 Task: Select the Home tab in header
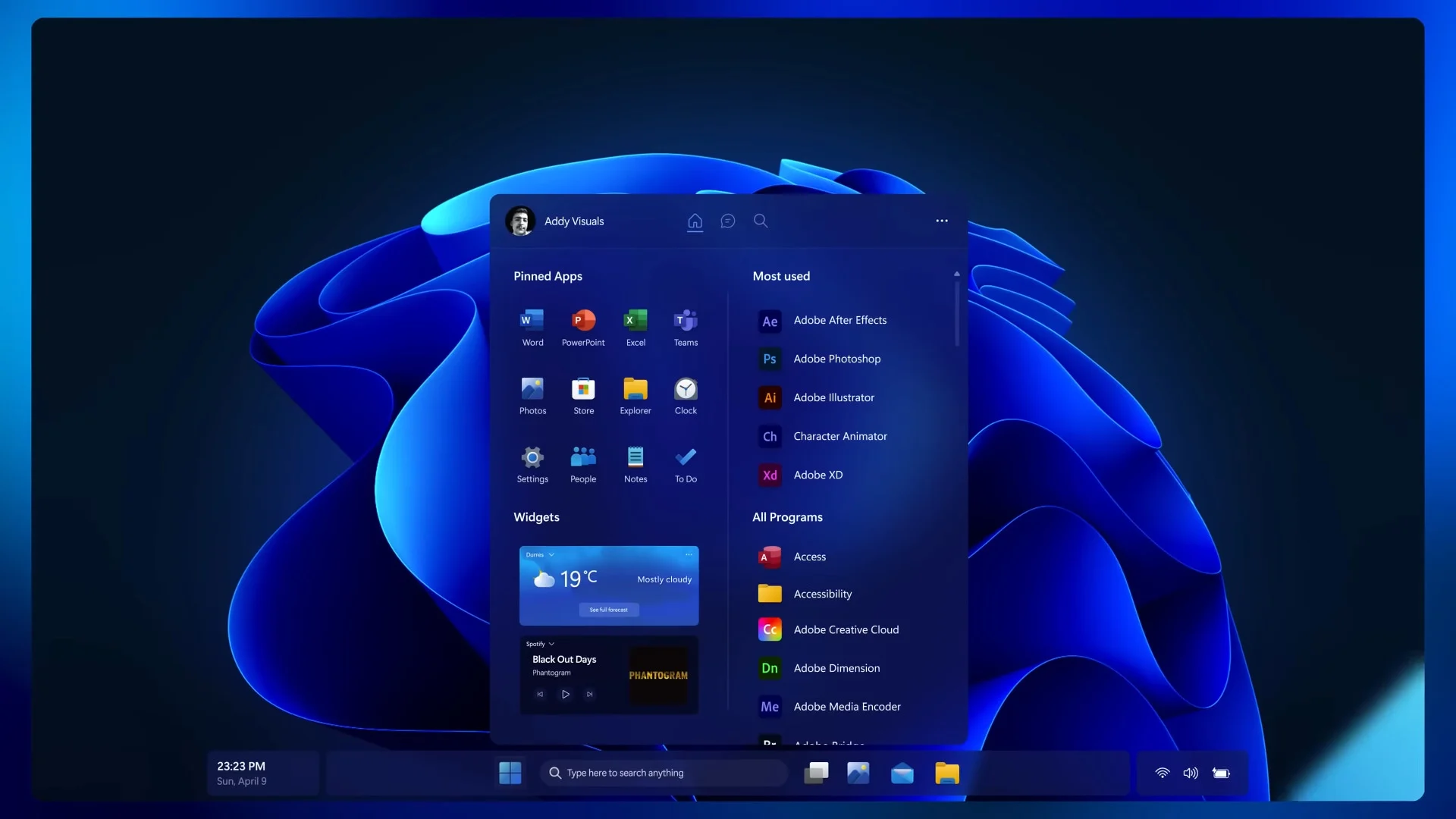[695, 221]
